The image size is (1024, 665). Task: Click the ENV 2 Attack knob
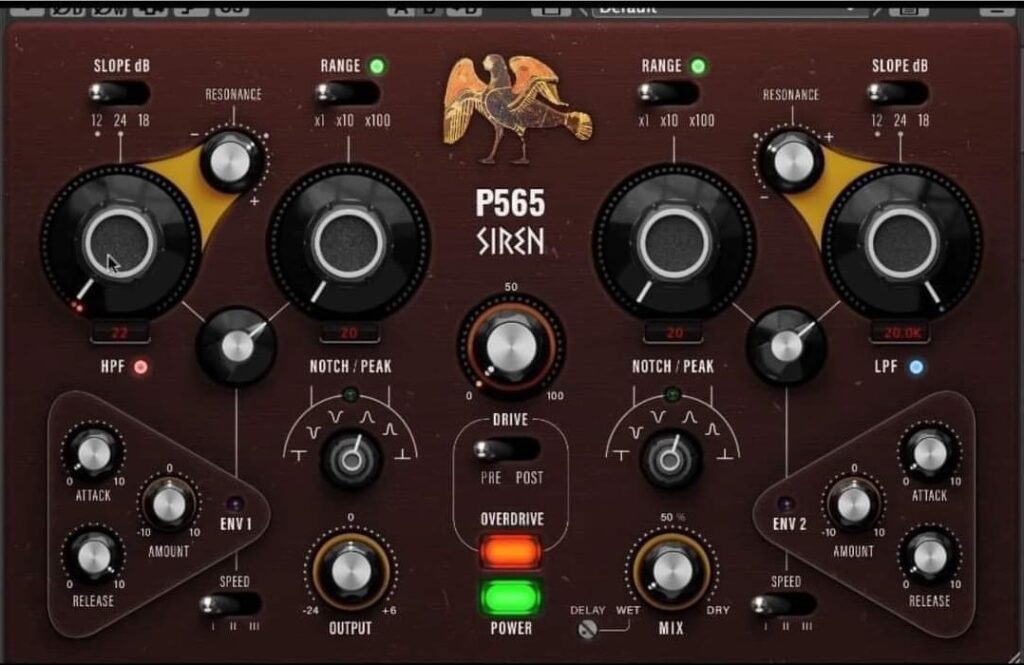[930, 453]
